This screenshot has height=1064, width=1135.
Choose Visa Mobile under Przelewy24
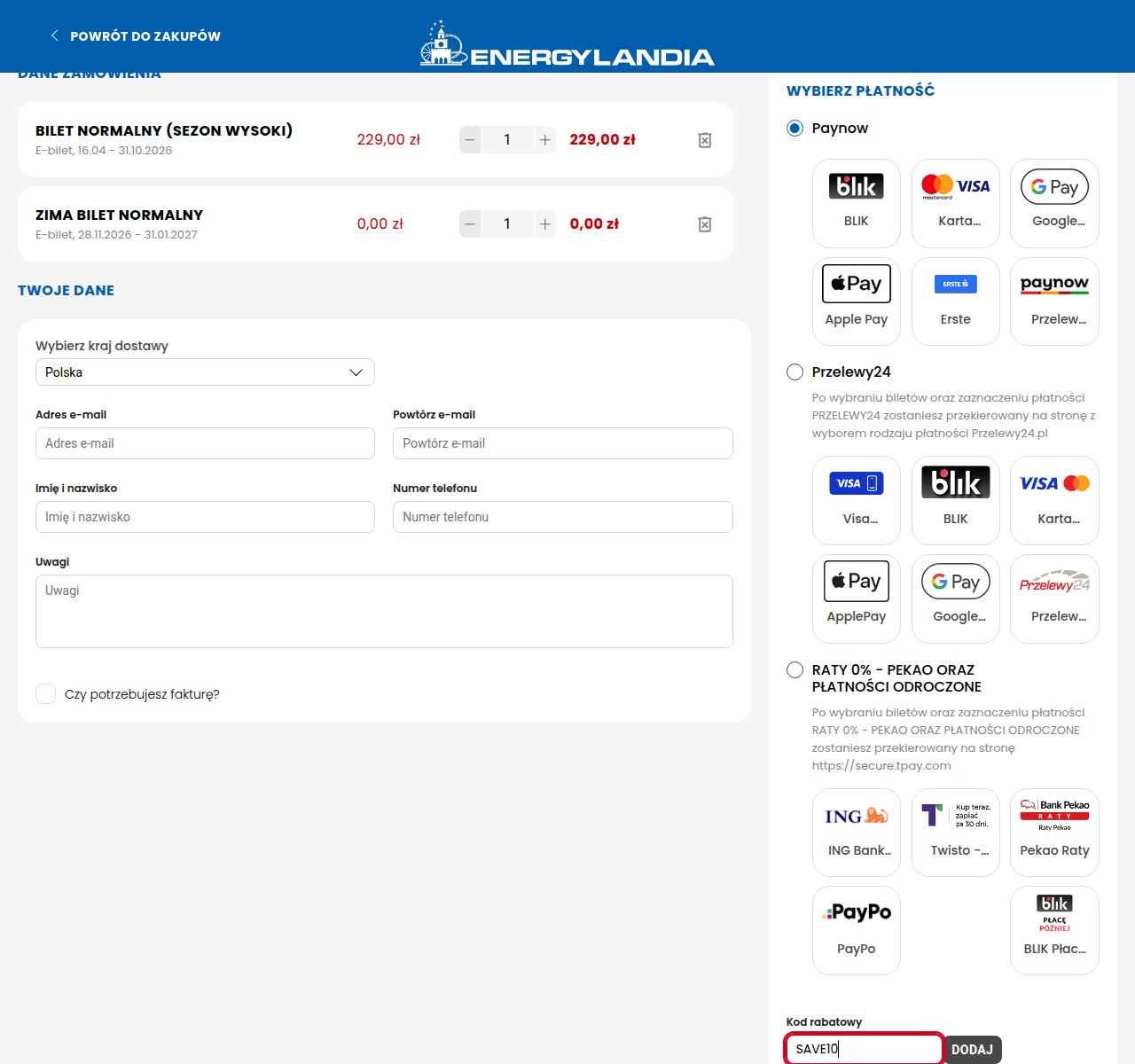pyautogui.click(x=857, y=501)
